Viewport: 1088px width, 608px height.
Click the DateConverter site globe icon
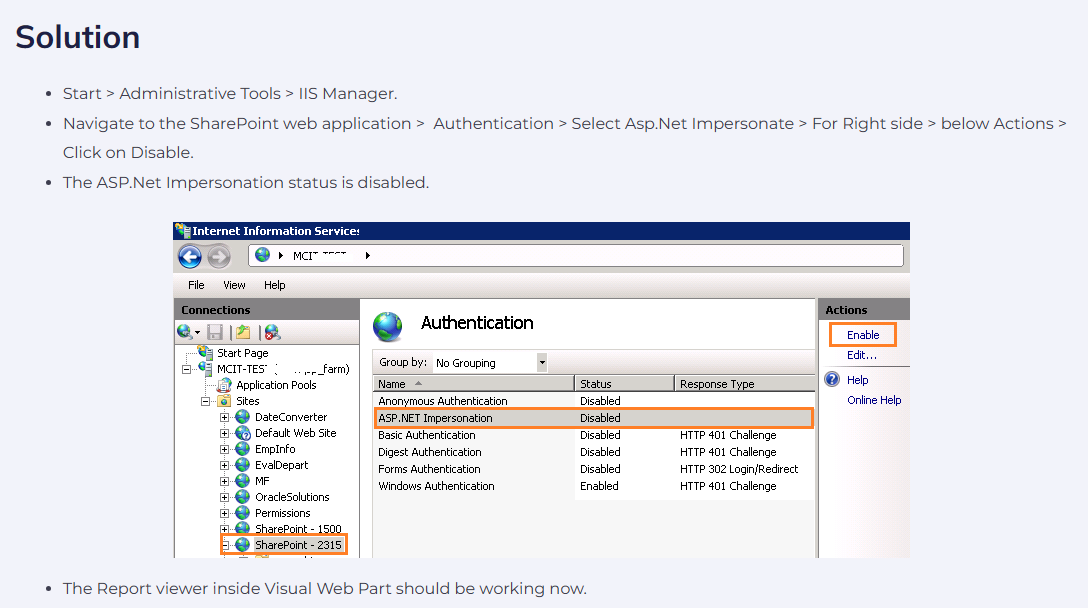tap(242, 417)
